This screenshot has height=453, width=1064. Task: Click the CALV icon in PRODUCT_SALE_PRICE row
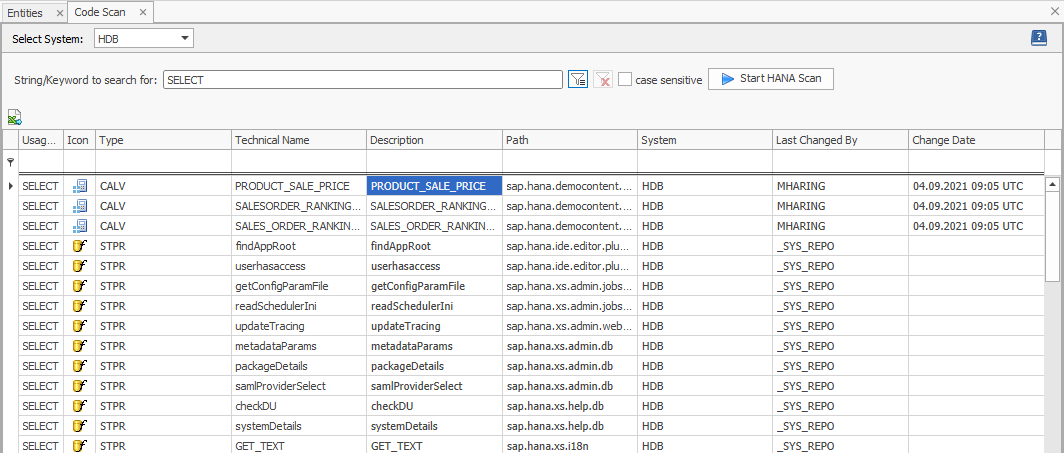(80, 186)
